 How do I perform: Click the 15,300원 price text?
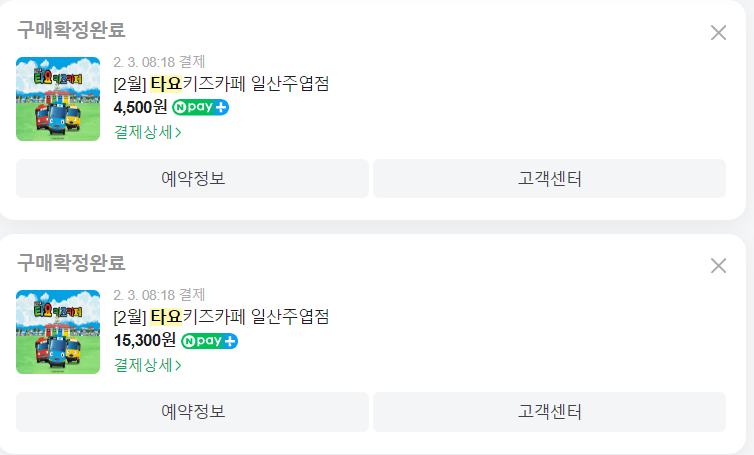(144, 341)
